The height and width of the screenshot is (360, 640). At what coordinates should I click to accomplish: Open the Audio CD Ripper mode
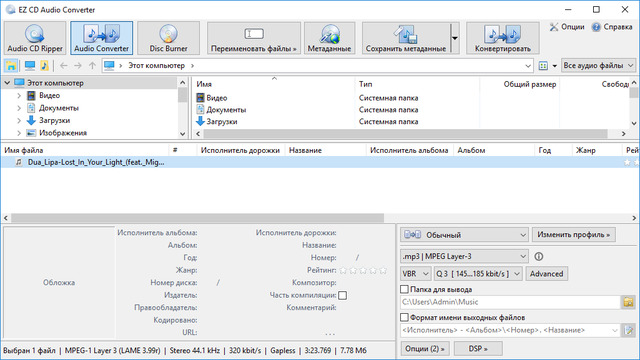point(35,38)
